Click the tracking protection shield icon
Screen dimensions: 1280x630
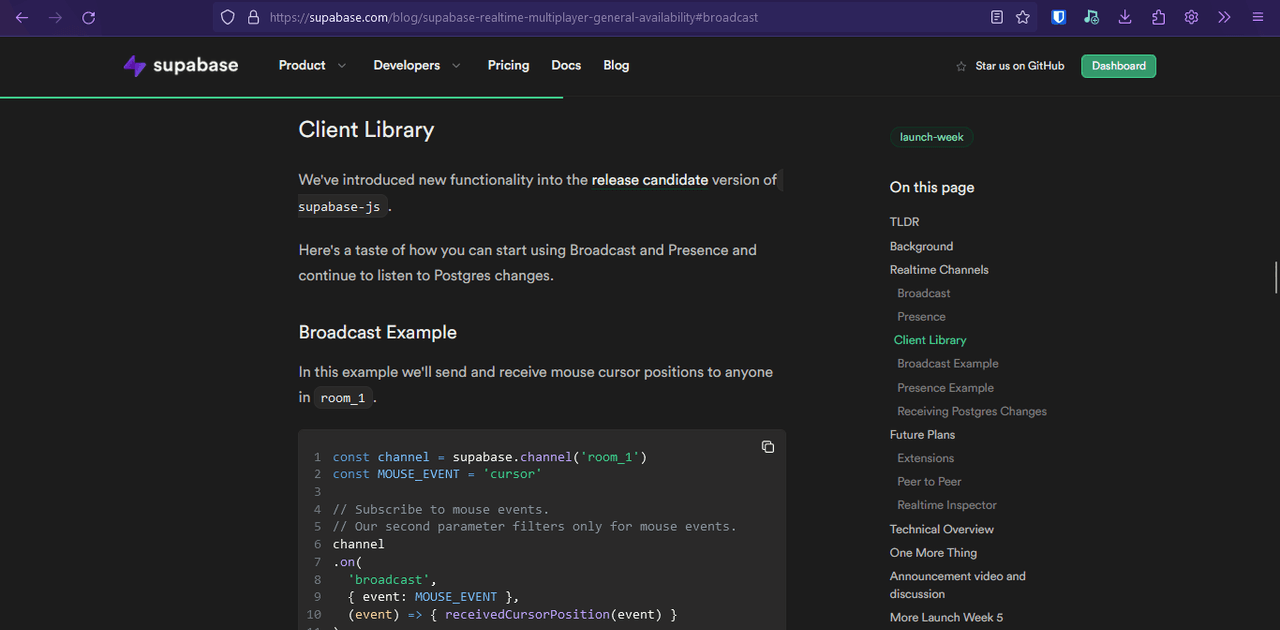click(x=228, y=17)
